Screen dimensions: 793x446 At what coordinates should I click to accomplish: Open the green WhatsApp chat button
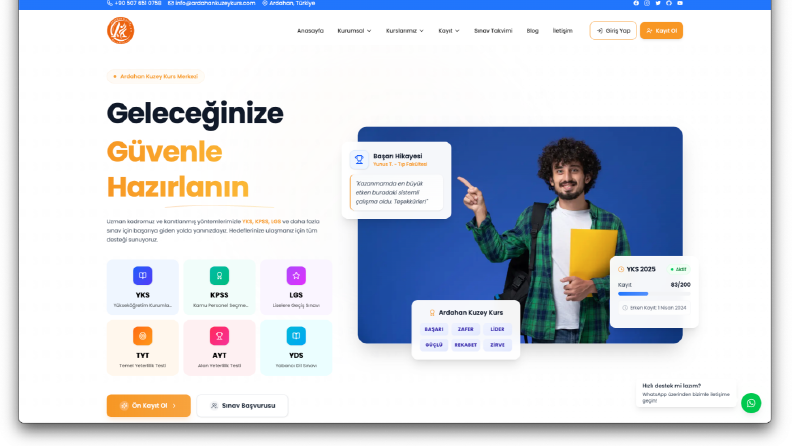[x=751, y=403]
